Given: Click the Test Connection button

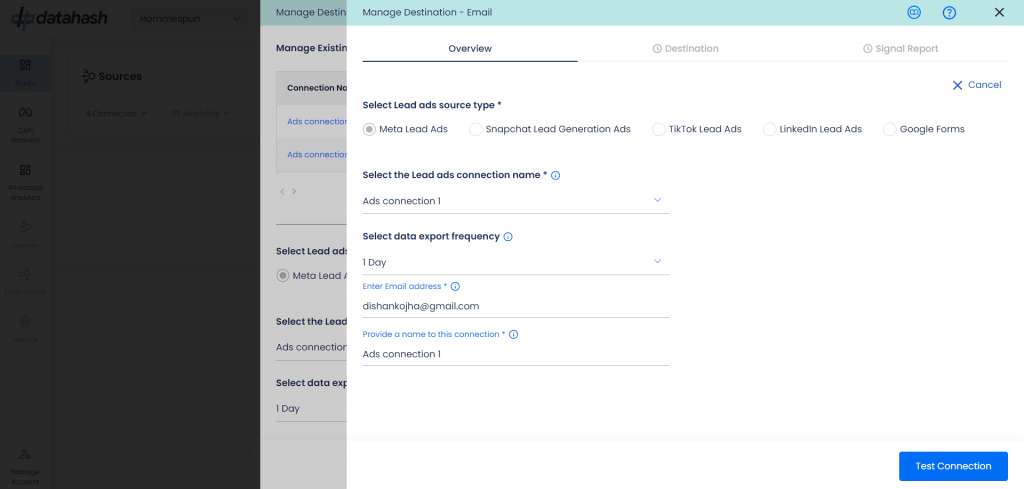Looking at the screenshot, I should point(953,466).
